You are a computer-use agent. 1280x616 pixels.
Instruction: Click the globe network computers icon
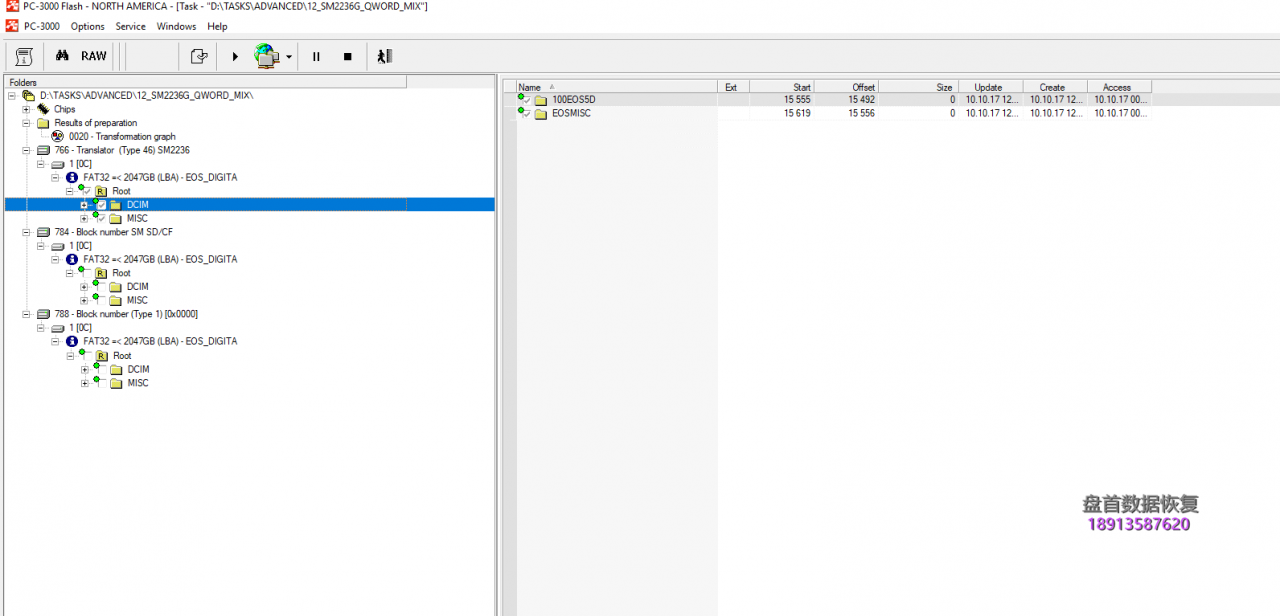click(x=266, y=56)
